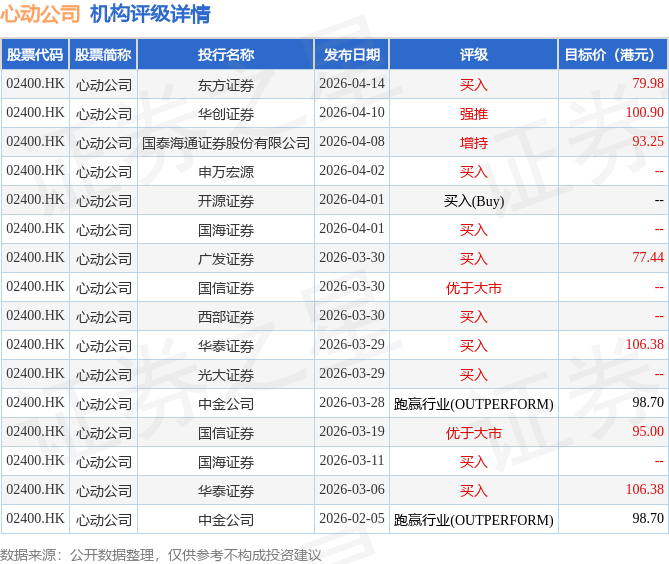Click 优于大市 rating dated 2026-03-19
The image size is (669, 564).
(474, 433)
